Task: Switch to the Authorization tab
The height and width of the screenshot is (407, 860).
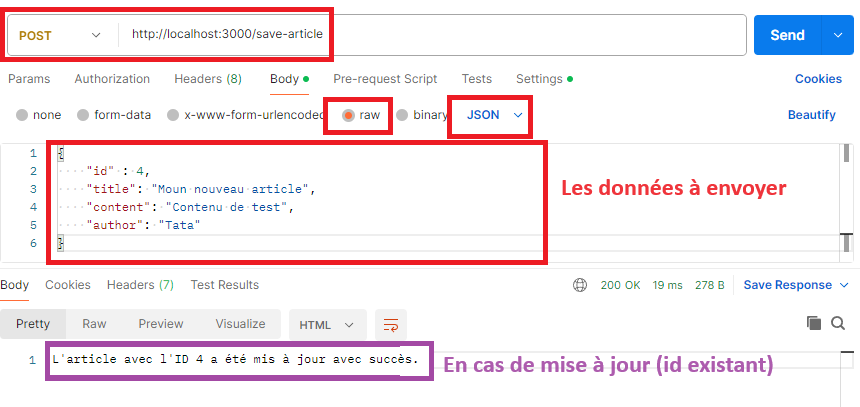Action: pos(112,79)
